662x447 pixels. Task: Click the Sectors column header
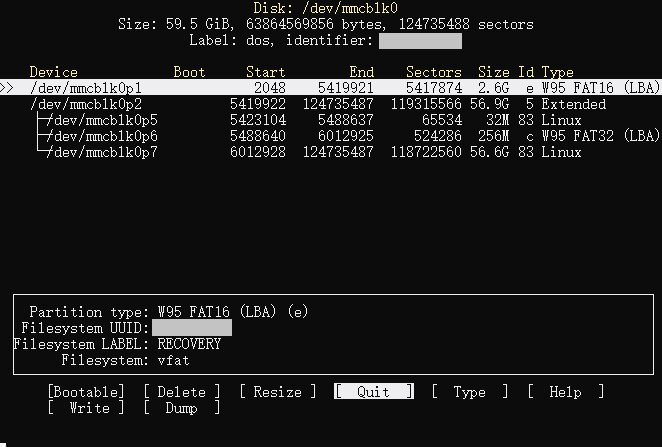[434, 72]
